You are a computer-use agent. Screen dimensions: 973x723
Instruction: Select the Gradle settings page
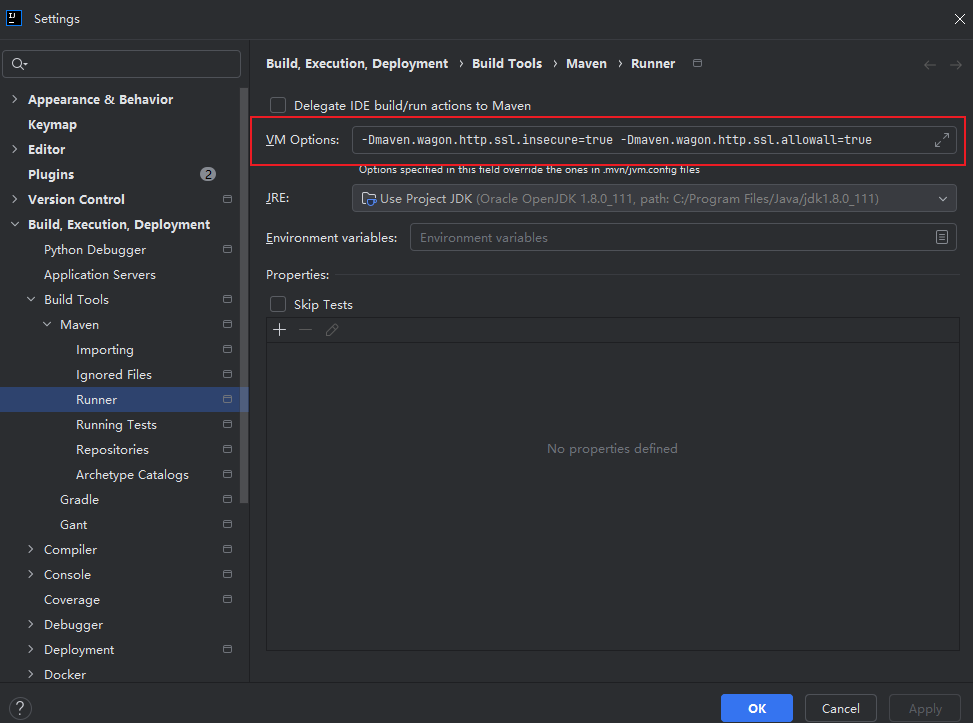[x=79, y=500]
